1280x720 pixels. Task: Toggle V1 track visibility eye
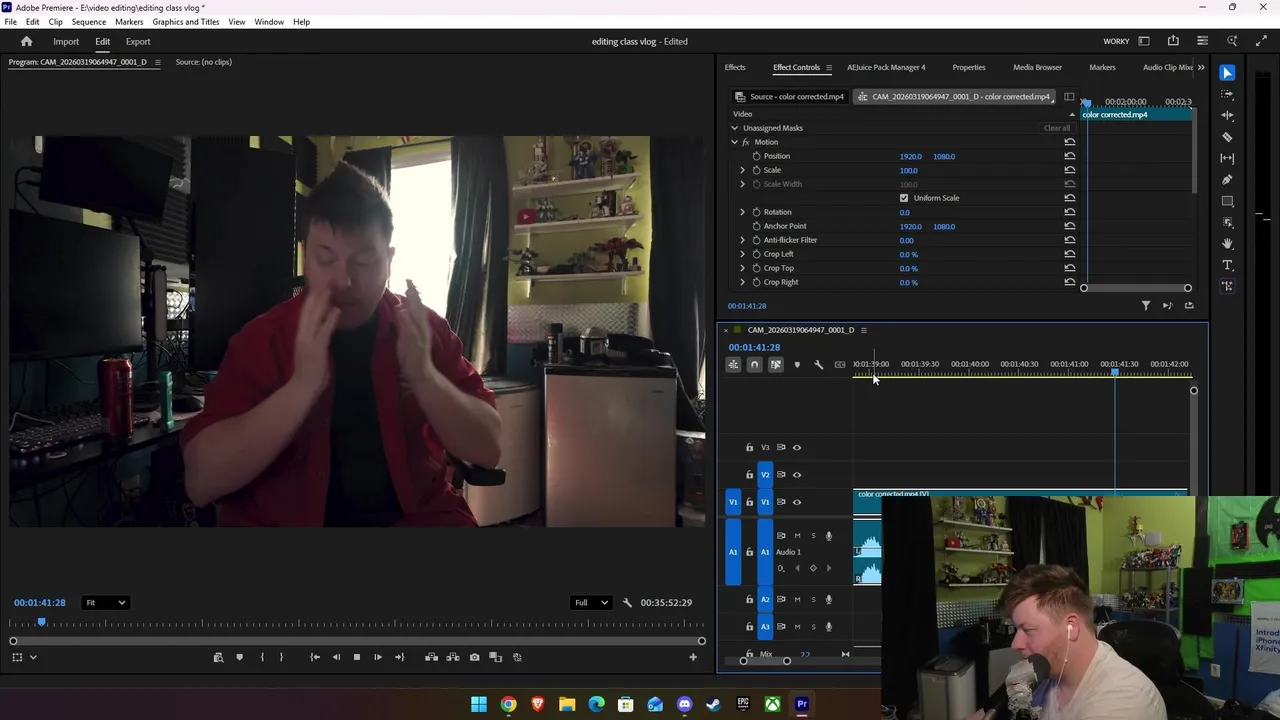pos(797,502)
